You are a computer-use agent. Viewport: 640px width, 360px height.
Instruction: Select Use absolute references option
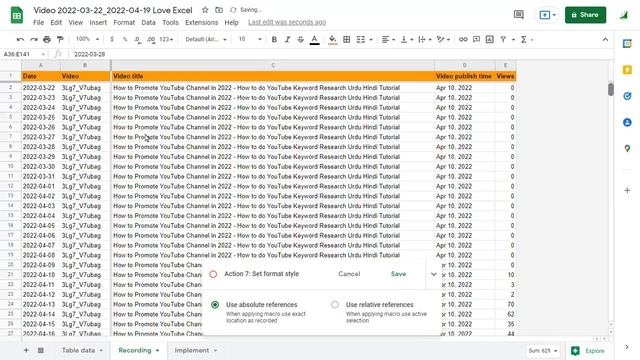(215, 305)
